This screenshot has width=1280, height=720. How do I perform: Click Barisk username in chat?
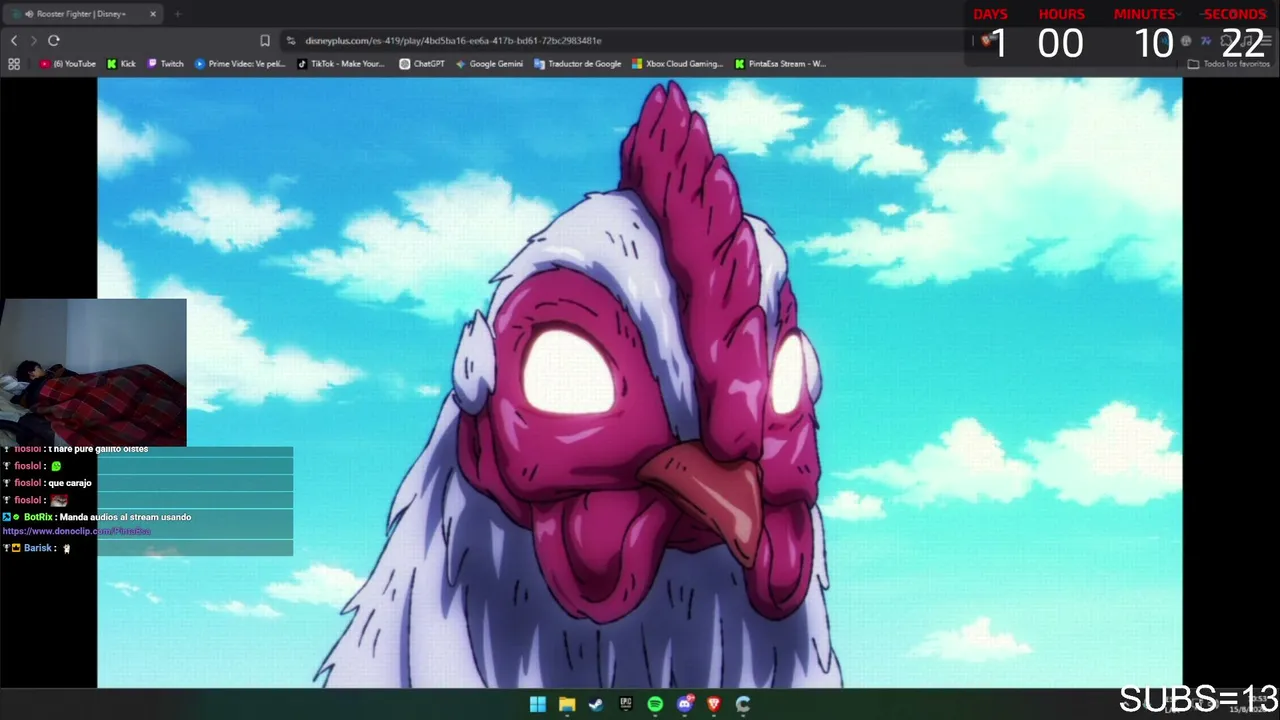click(x=38, y=548)
